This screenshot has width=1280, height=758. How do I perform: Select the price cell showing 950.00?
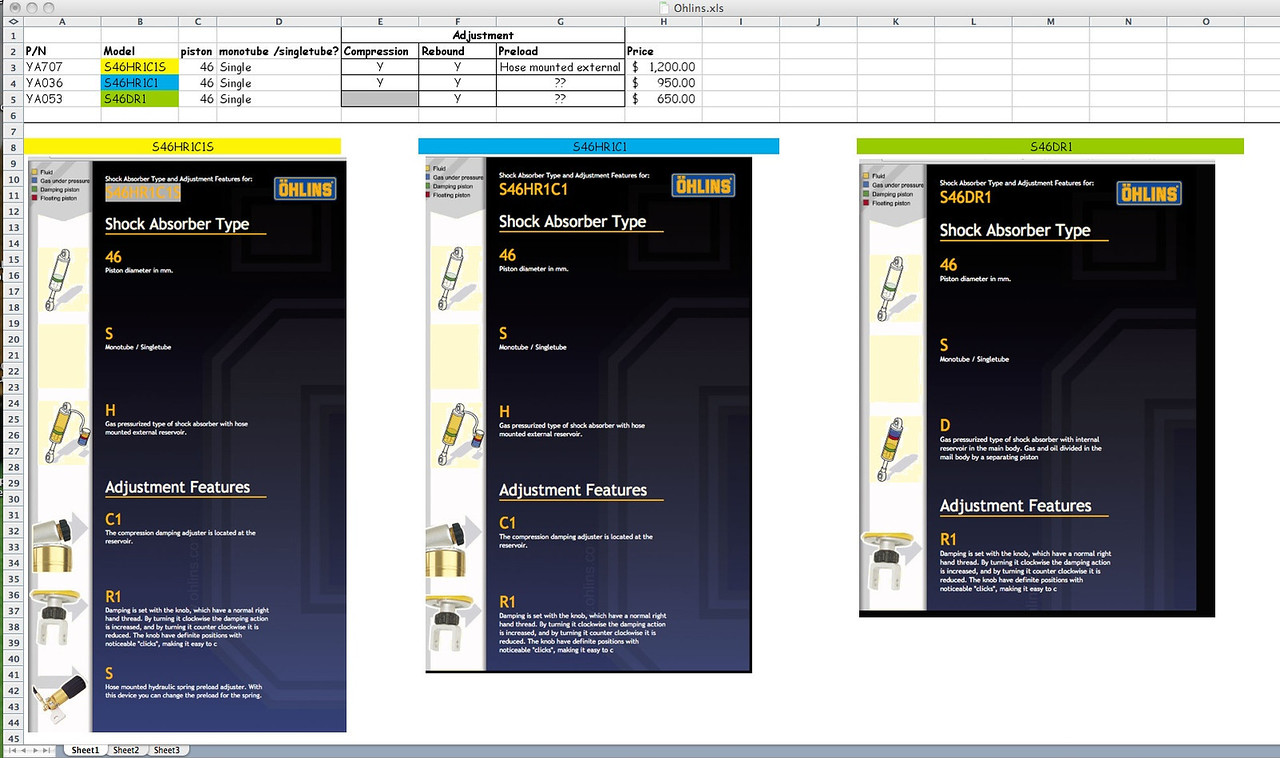(x=663, y=83)
